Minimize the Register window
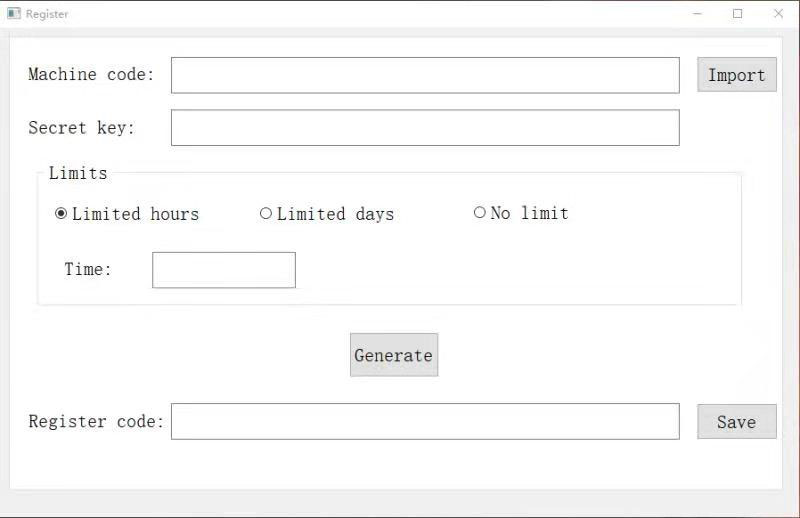 697,14
